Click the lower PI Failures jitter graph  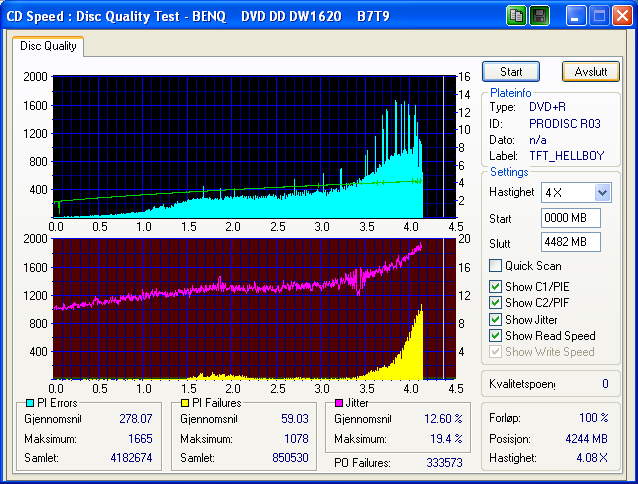[254, 309]
